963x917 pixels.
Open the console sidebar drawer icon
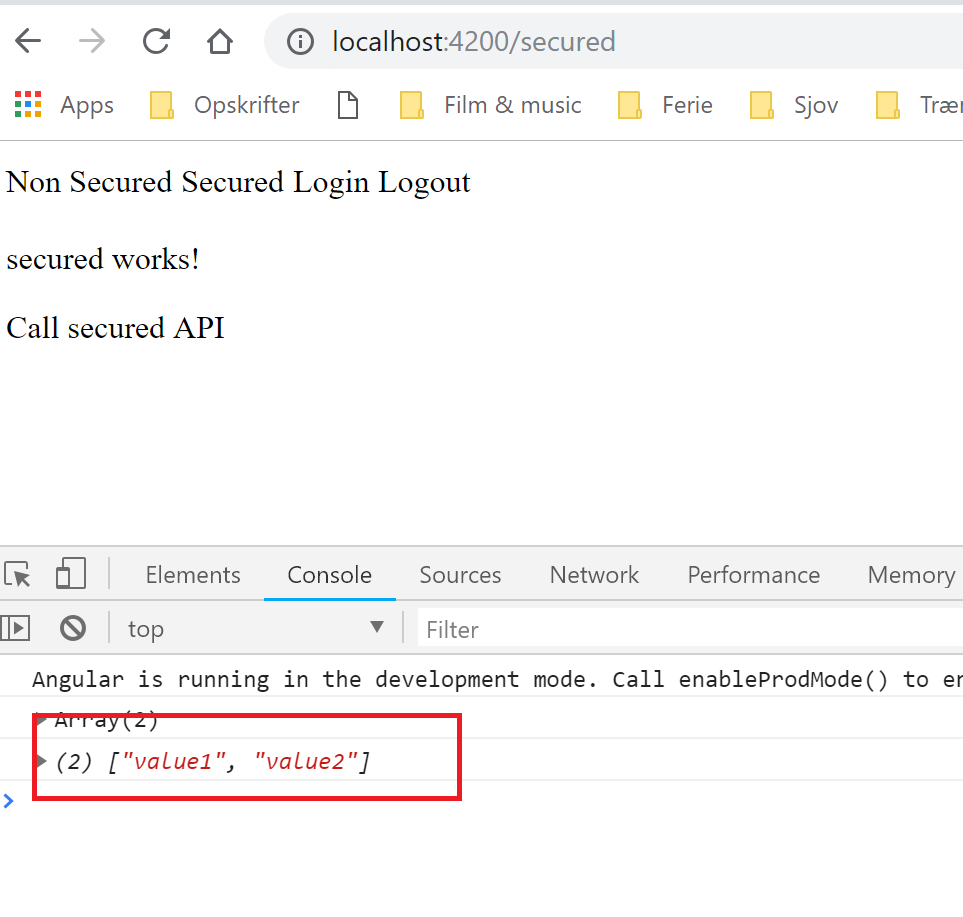coord(16,628)
